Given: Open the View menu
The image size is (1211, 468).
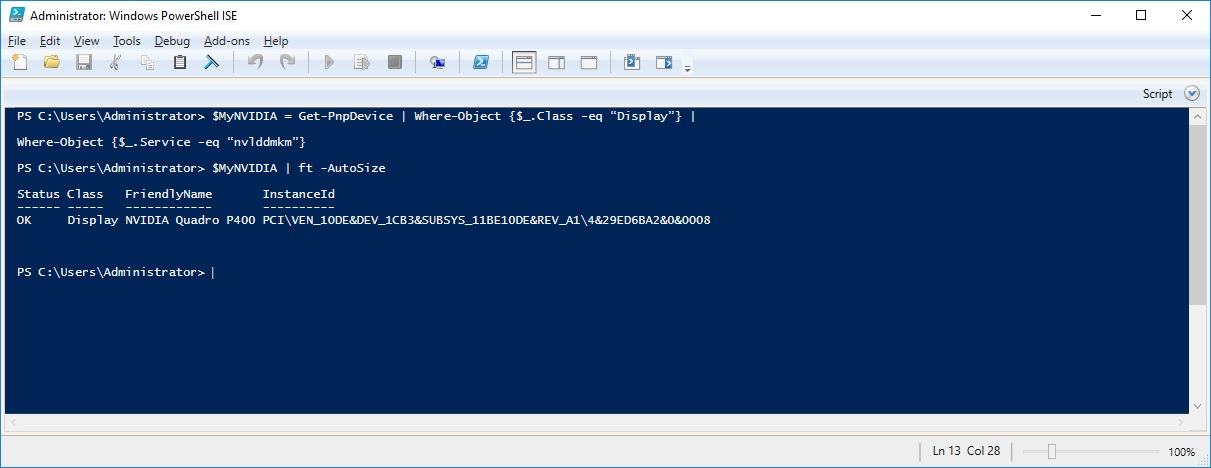Looking at the screenshot, I should [87, 41].
